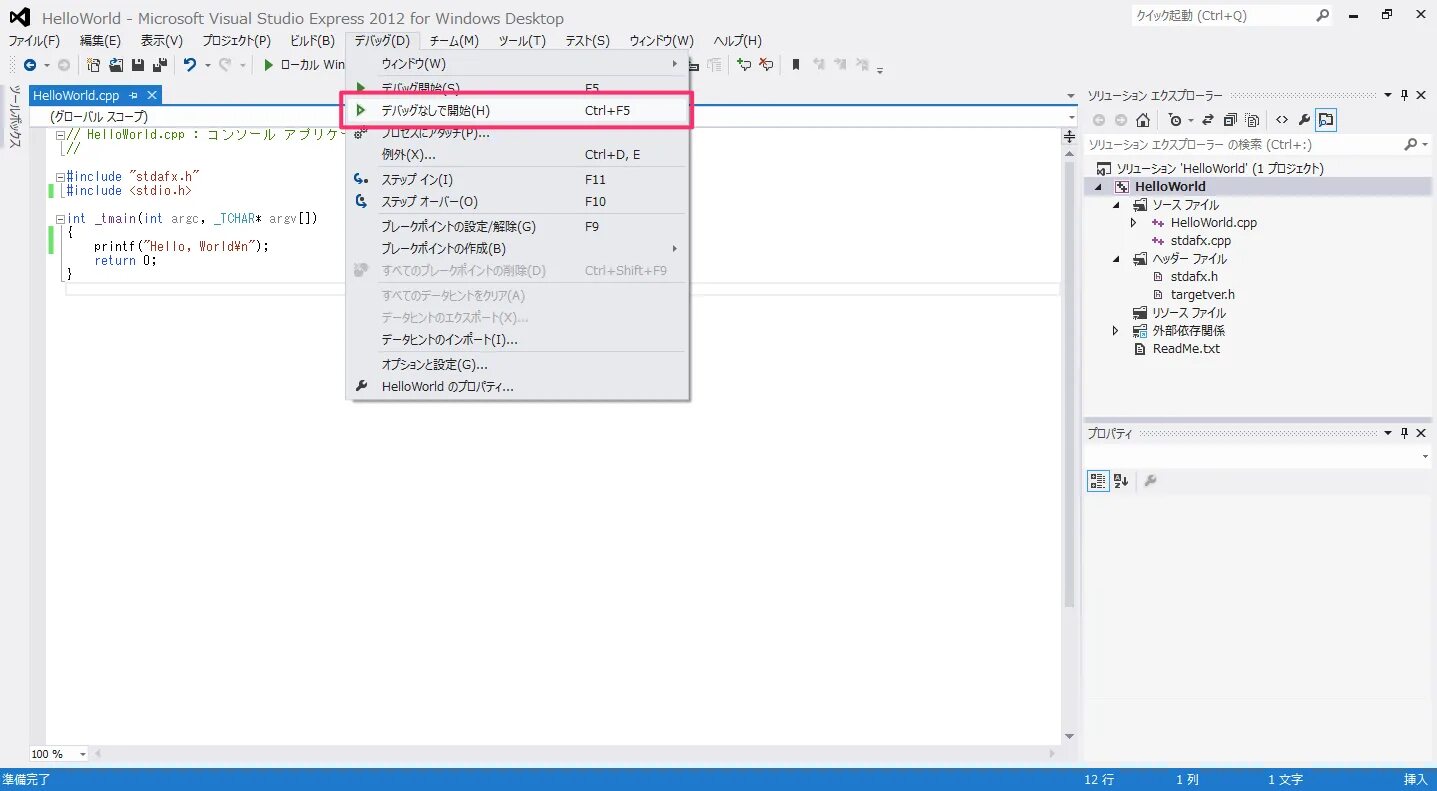Screen dimensions: 1437x791
Task: Open the ヘルプ(H) menu
Action: click(x=738, y=41)
